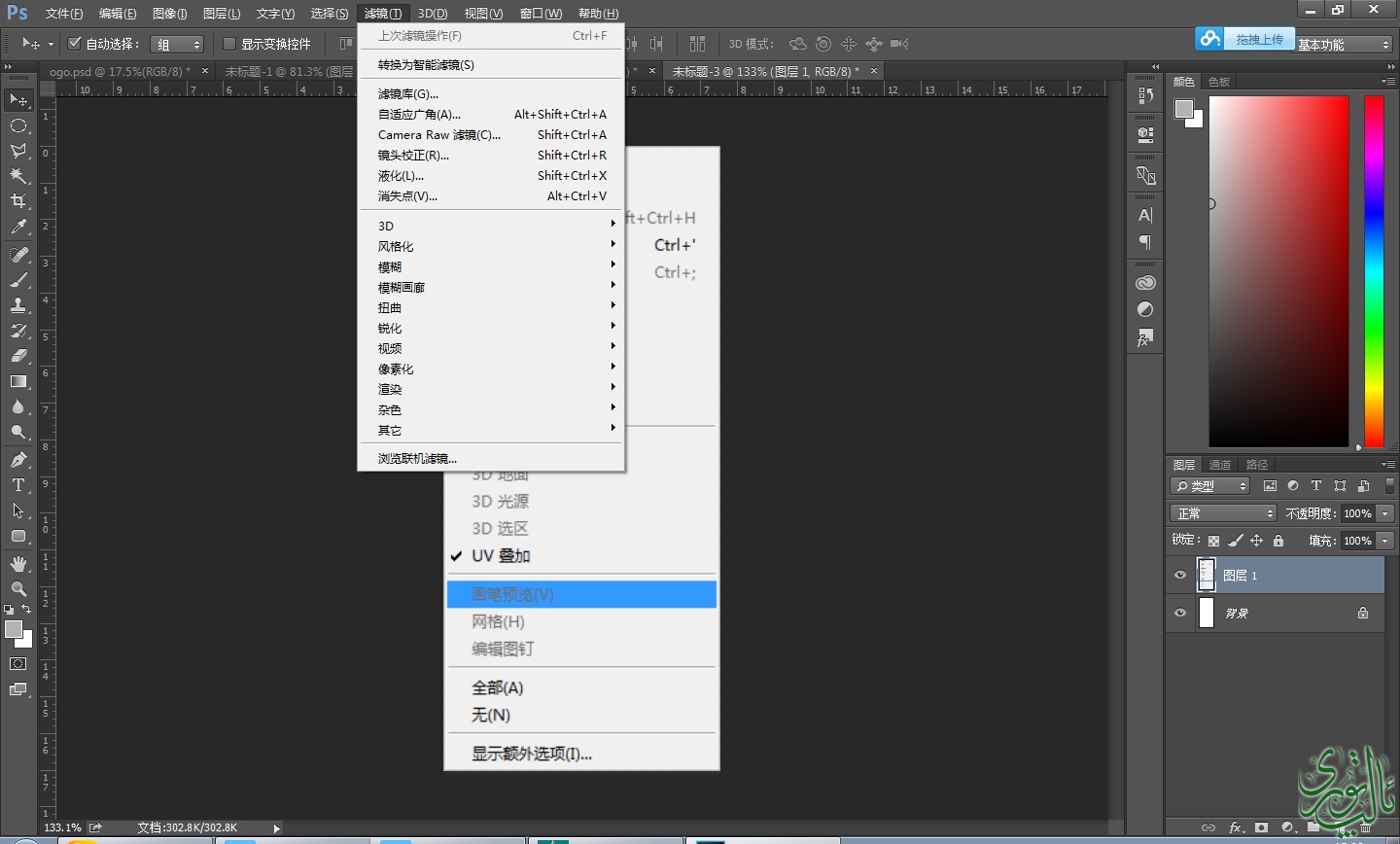This screenshot has width=1400, height=844.
Task: Click the vertical hue spectrum slider
Action: [1374, 271]
